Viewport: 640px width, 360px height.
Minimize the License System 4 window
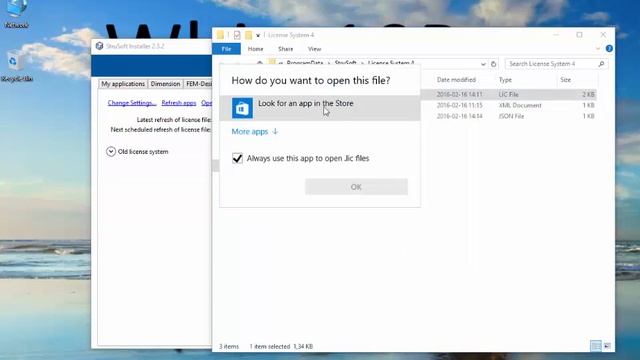pyautogui.click(x=556, y=35)
